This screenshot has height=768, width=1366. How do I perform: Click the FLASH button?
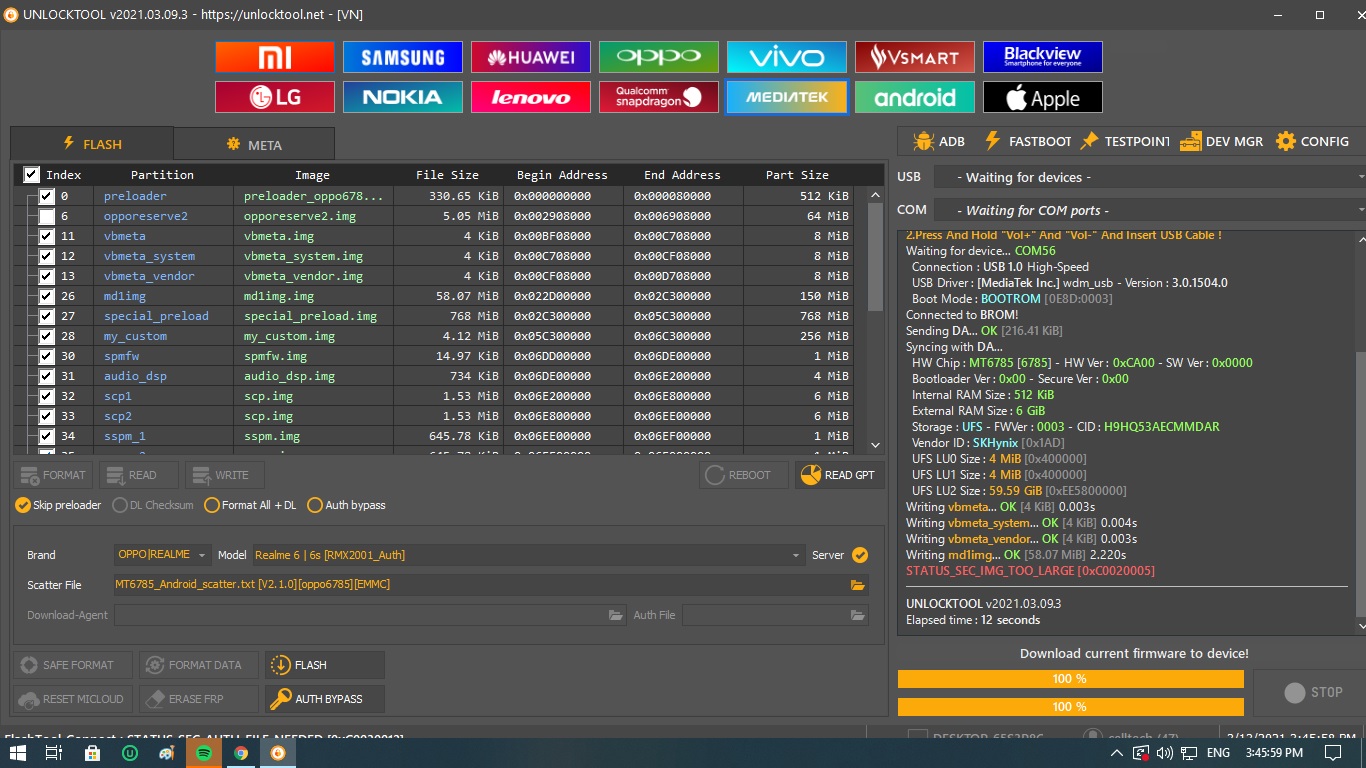coord(325,665)
